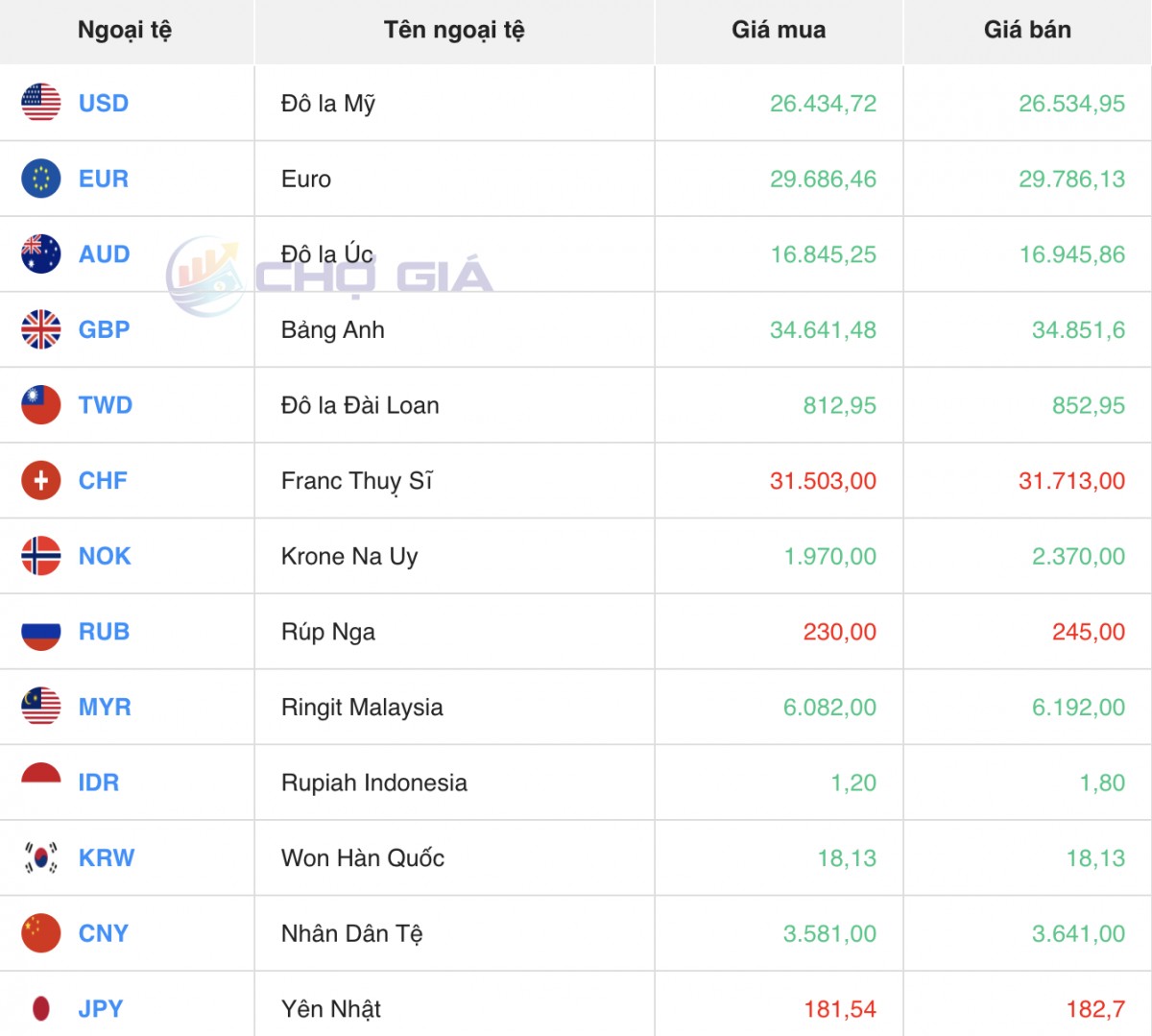The width and height of the screenshot is (1152, 1036).
Task: Click the United States flag icon
Action: (x=40, y=103)
